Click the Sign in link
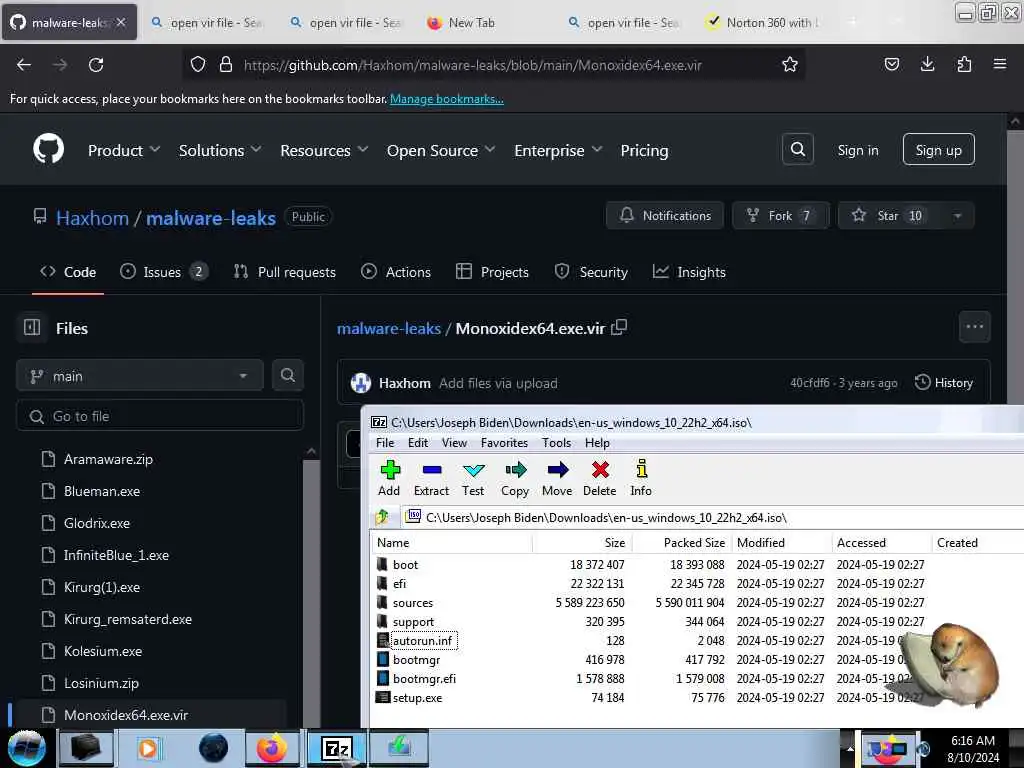The height and width of the screenshot is (768, 1024). (x=857, y=150)
